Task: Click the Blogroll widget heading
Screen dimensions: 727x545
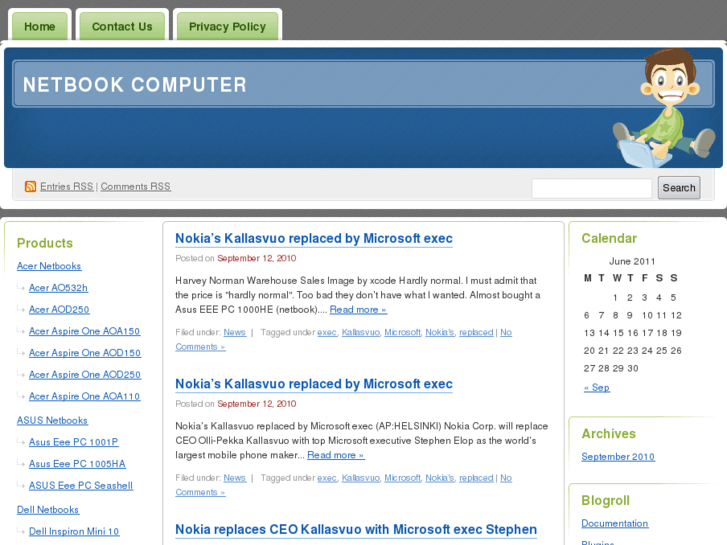Action: click(x=606, y=500)
